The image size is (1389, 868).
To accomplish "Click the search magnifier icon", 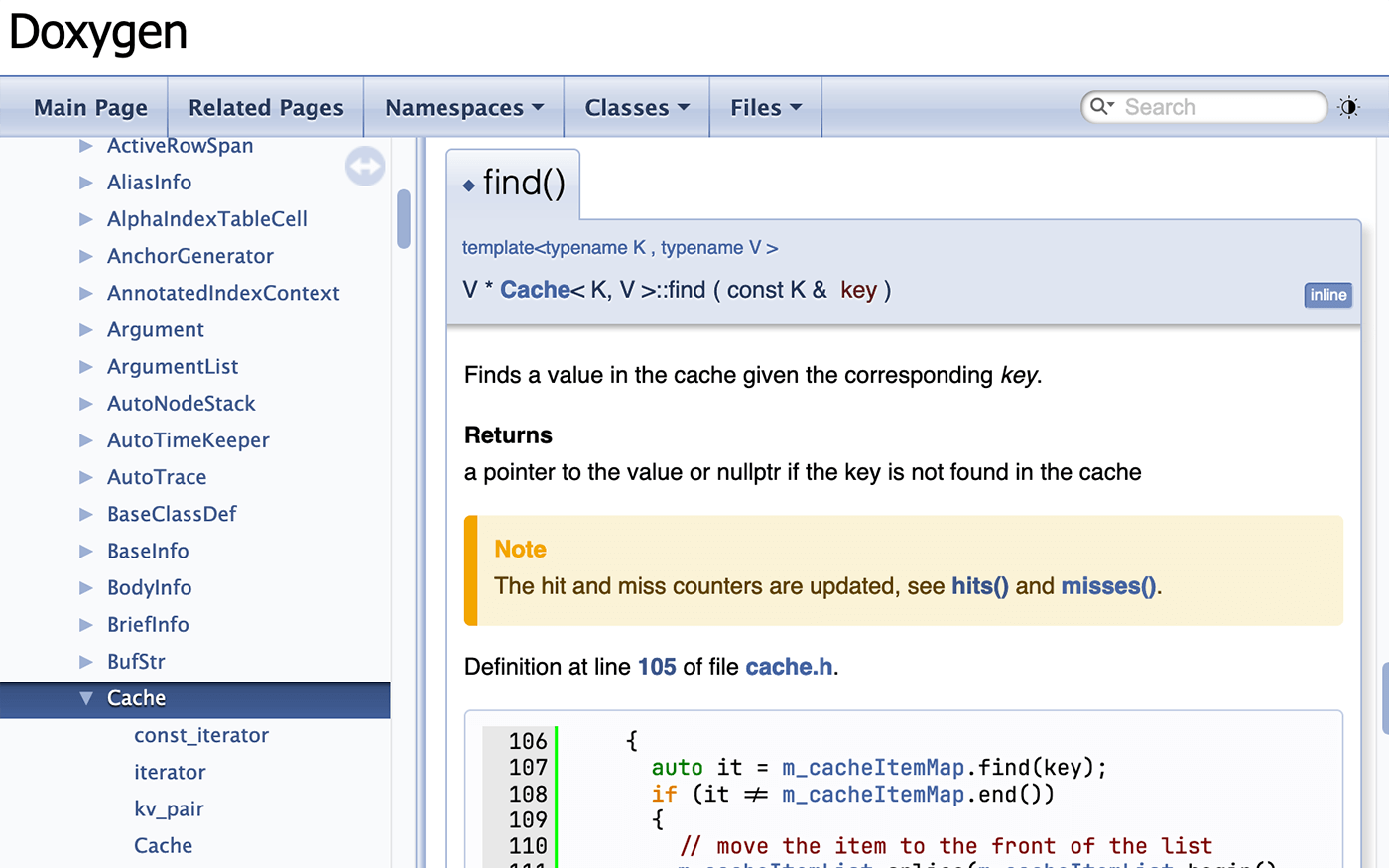I will point(1101,106).
